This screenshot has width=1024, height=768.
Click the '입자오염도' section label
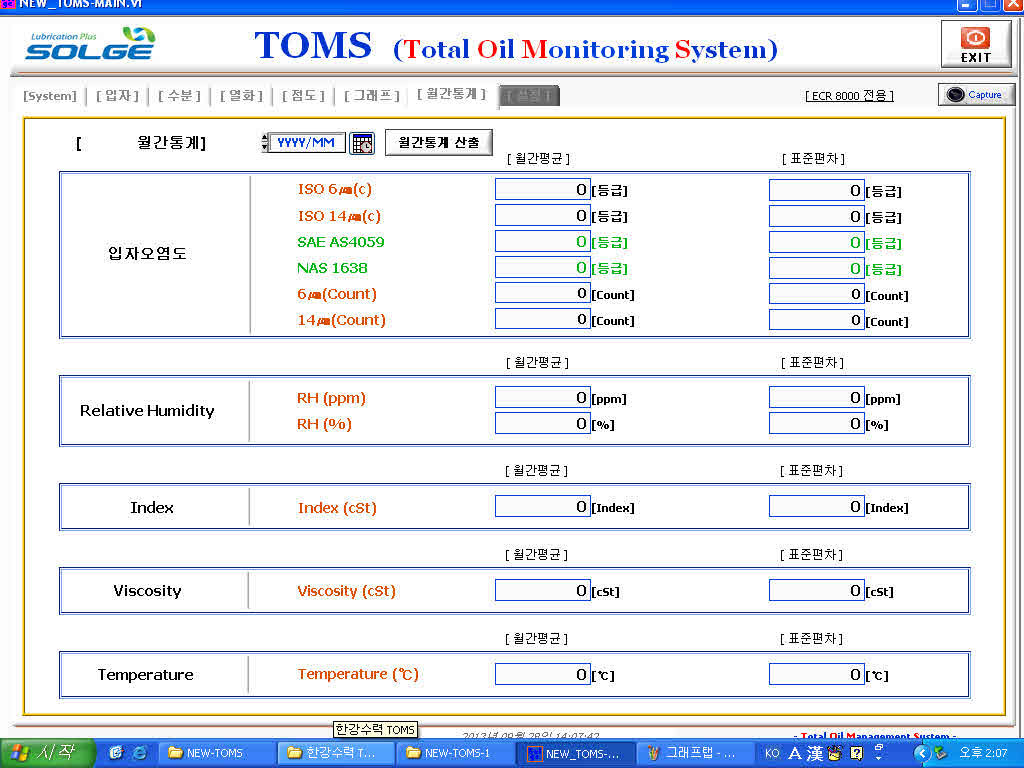pyautogui.click(x=147, y=253)
